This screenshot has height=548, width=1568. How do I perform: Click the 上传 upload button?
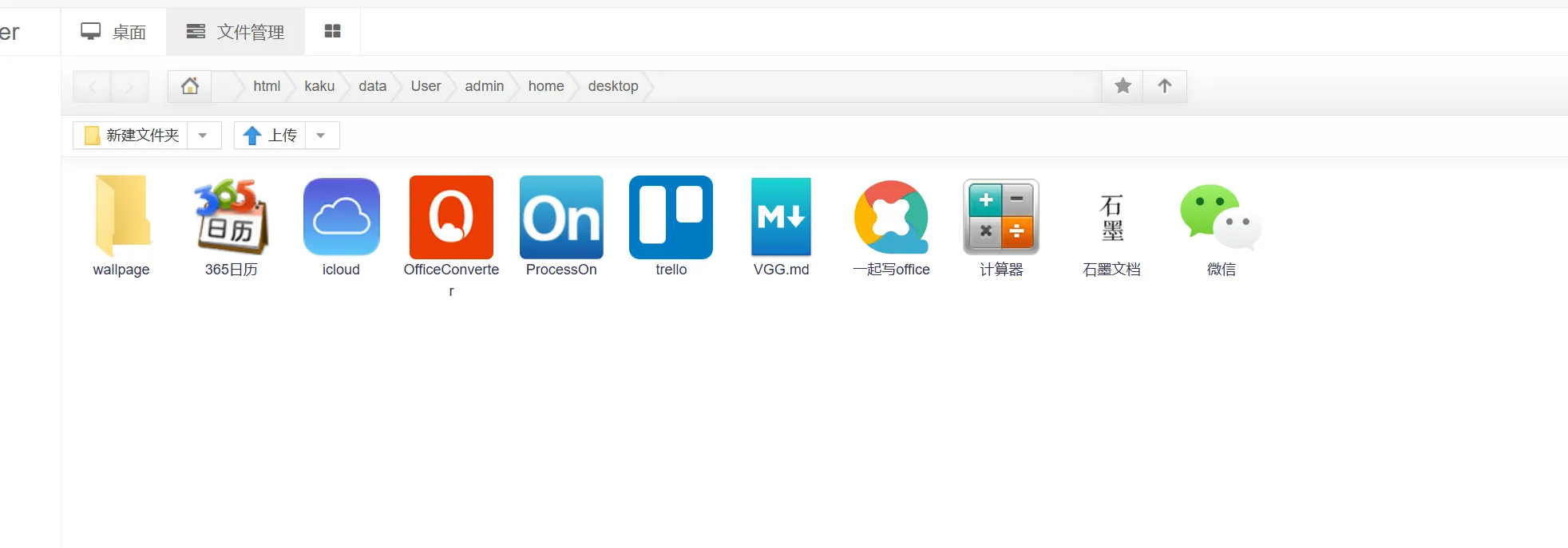[x=271, y=136]
